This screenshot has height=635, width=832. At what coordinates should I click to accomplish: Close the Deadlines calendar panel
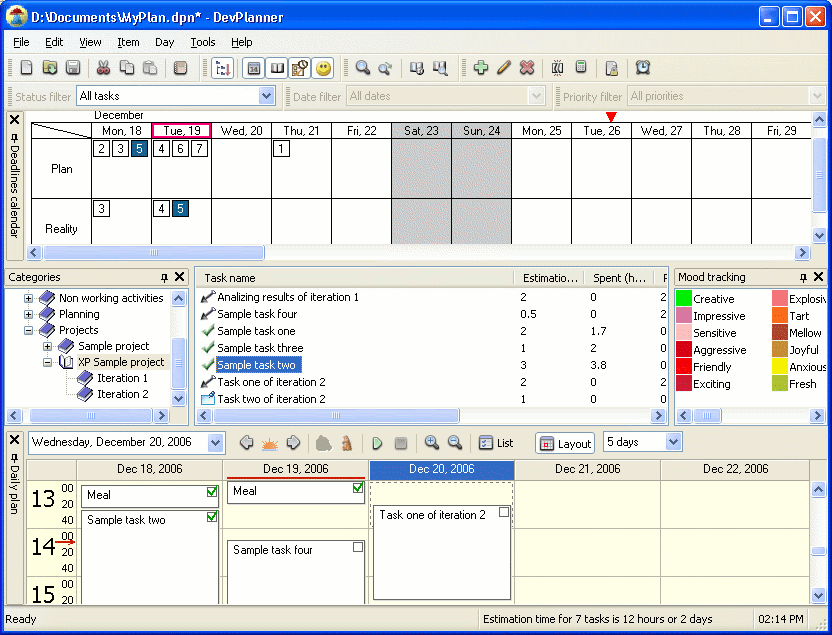pos(14,119)
